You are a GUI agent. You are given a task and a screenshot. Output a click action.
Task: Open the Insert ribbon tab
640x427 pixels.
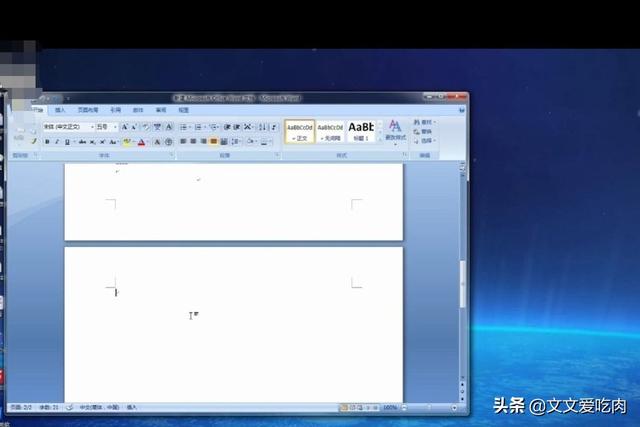[60, 110]
